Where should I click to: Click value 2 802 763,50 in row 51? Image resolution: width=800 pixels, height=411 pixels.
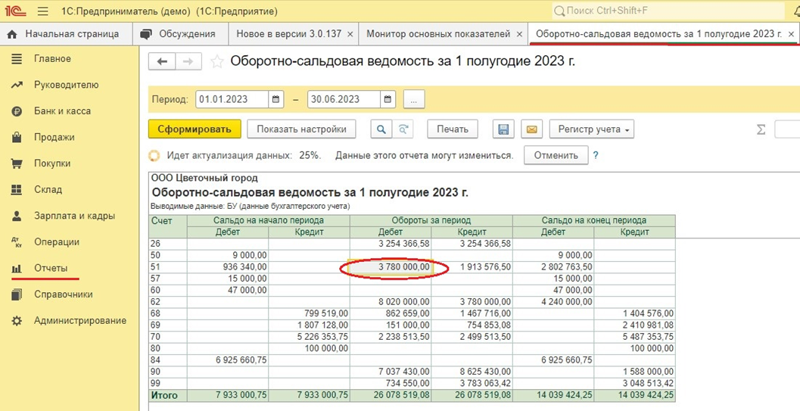point(566,267)
